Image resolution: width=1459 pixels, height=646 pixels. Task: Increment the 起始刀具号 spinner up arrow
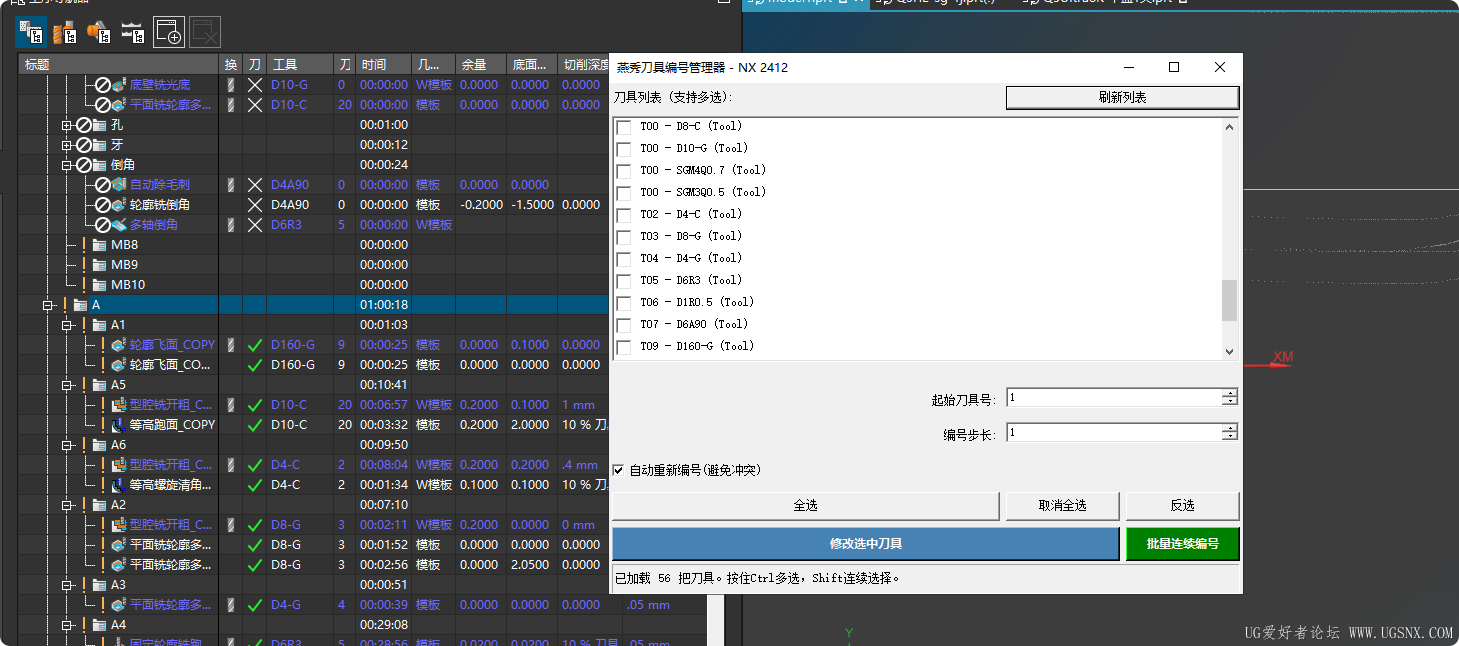(1229, 393)
